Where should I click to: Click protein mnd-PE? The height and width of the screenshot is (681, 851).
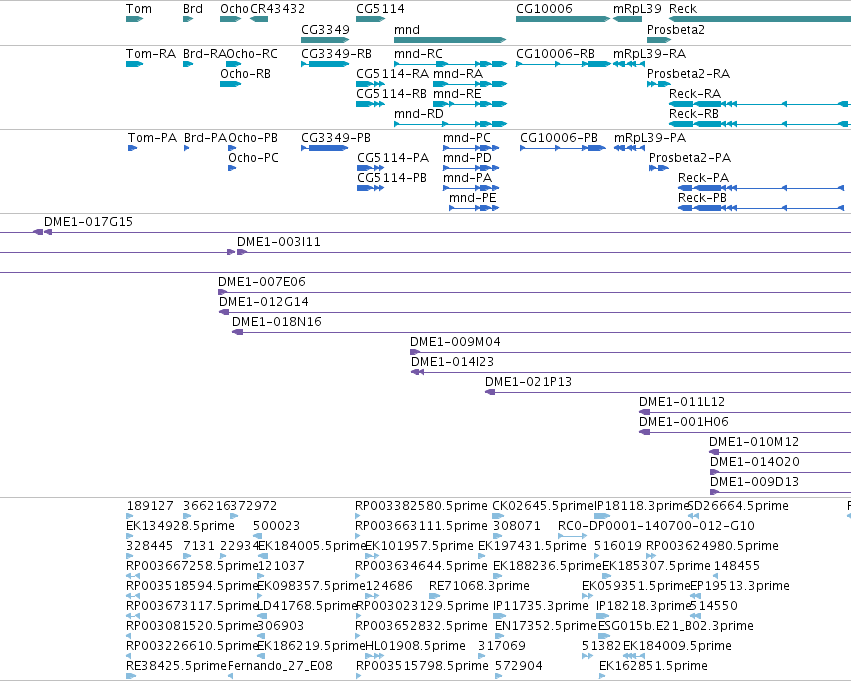click(474, 208)
